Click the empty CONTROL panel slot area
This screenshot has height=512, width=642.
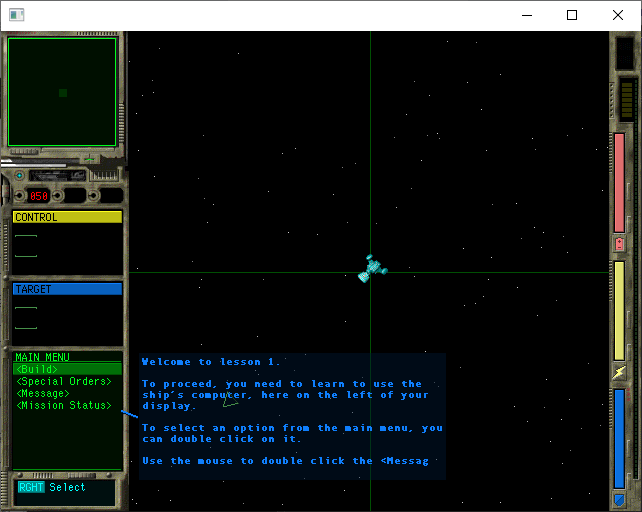pyautogui.click(x=67, y=249)
